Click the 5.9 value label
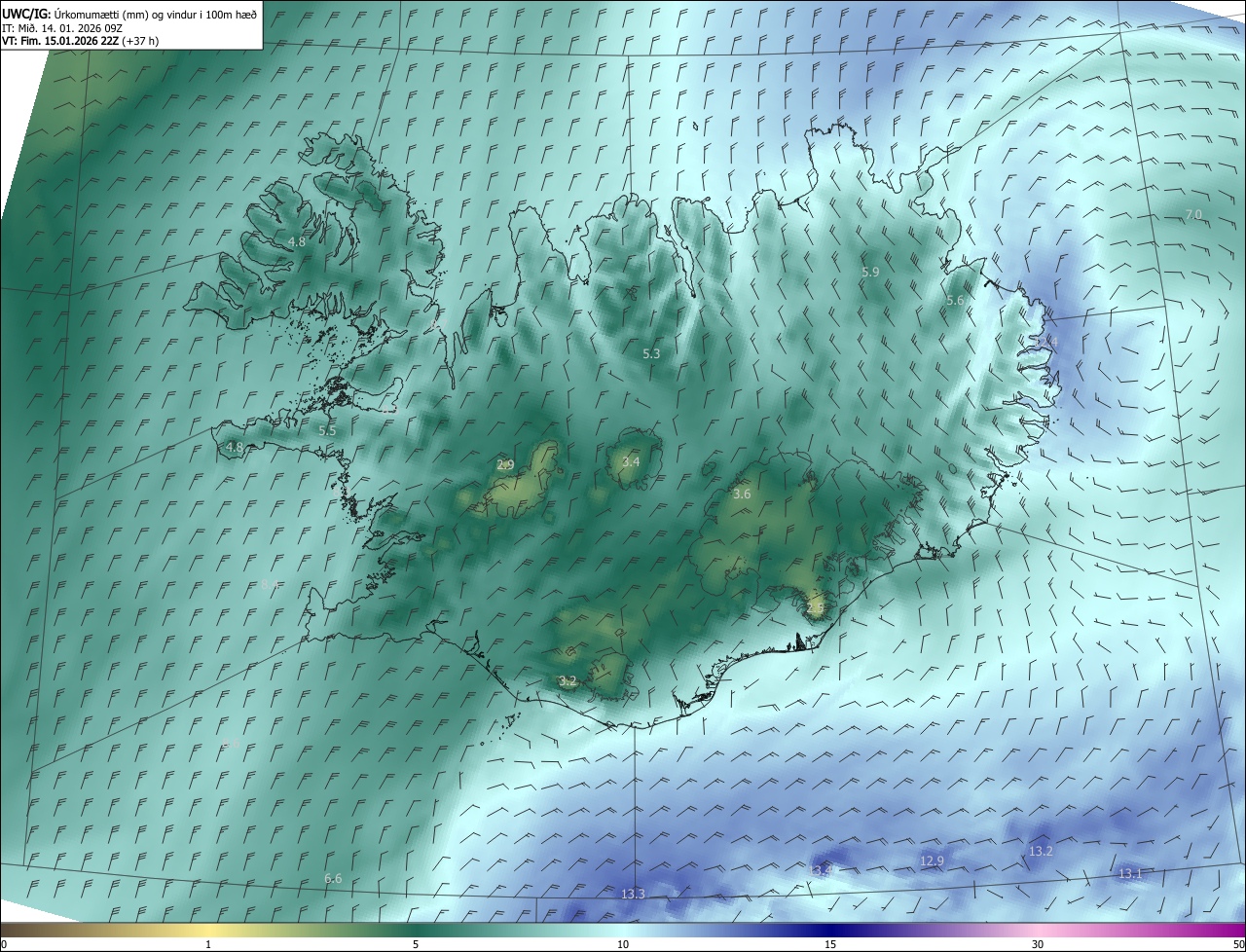The image size is (1246, 952). tap(870, 273)
